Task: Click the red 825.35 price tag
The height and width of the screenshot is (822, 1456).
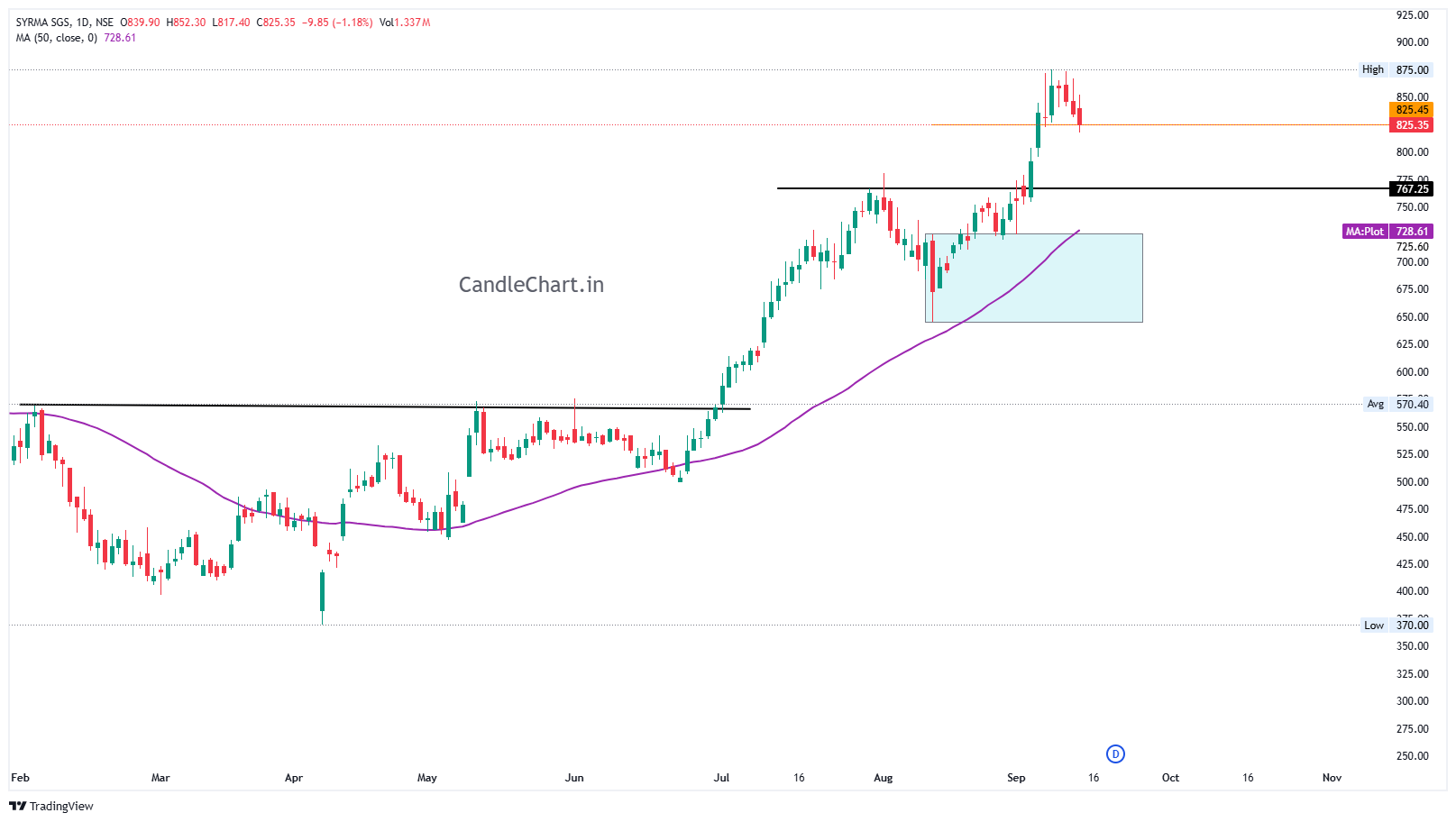Action: [x=1412, y=125]
